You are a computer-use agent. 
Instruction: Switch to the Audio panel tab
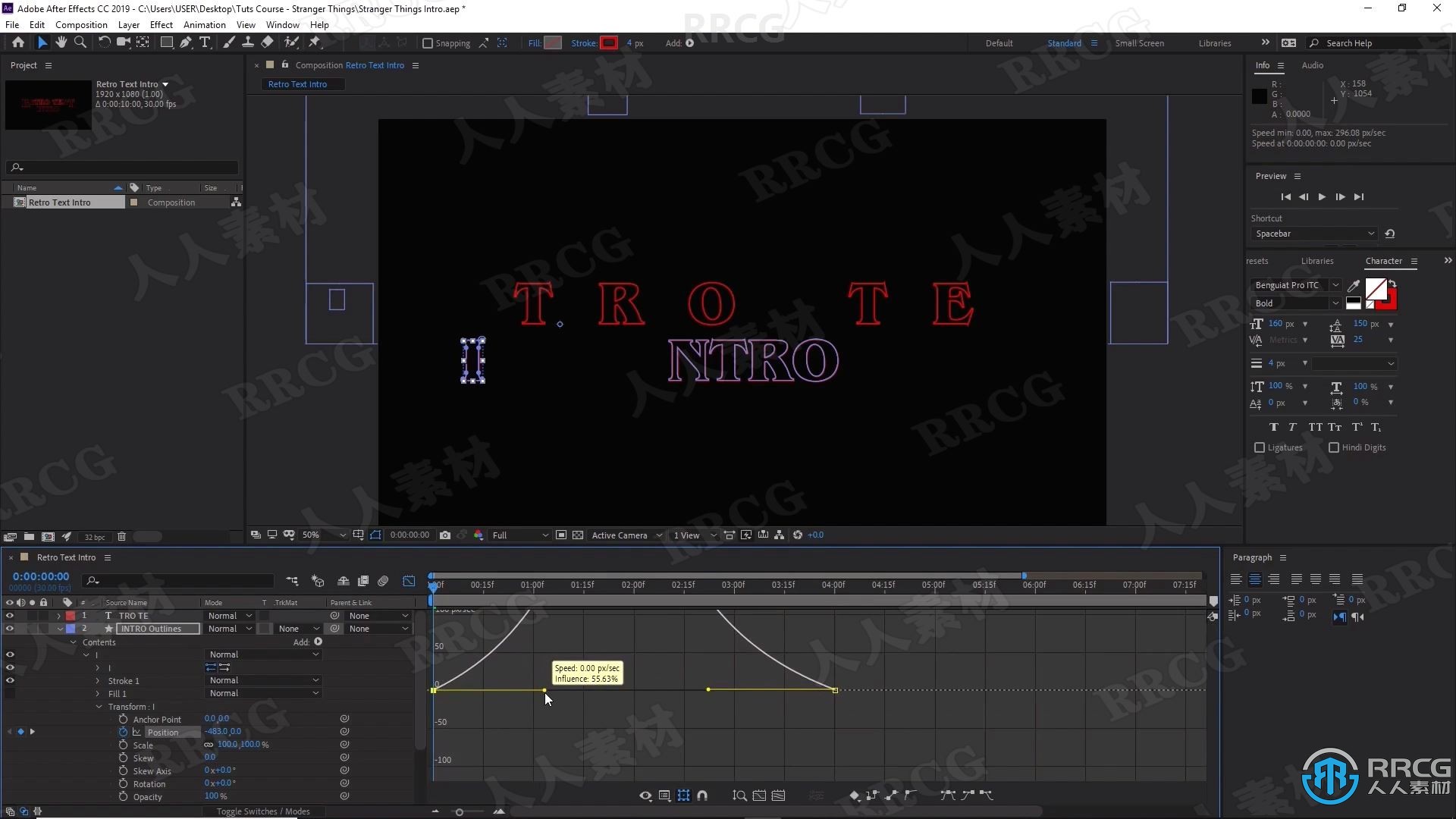[x=1312, y=65]
